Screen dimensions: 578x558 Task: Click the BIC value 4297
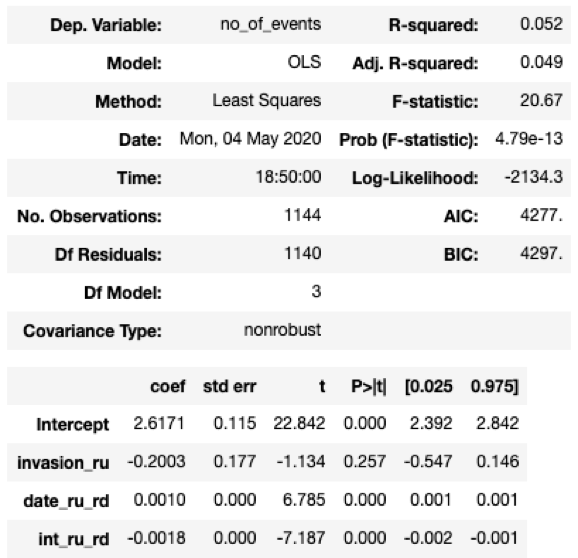541,253
